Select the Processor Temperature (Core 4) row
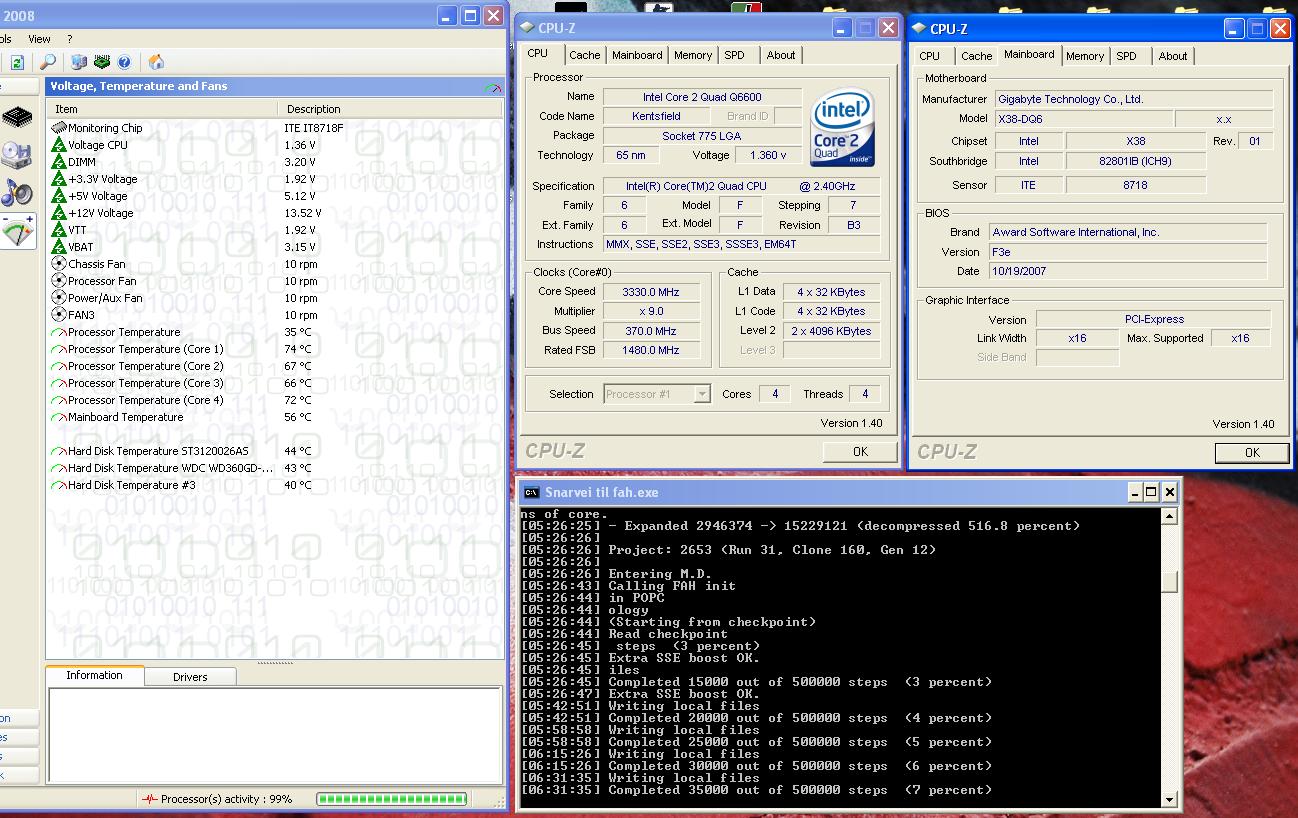The image size is (1298, 818). (x=275, y=400)
